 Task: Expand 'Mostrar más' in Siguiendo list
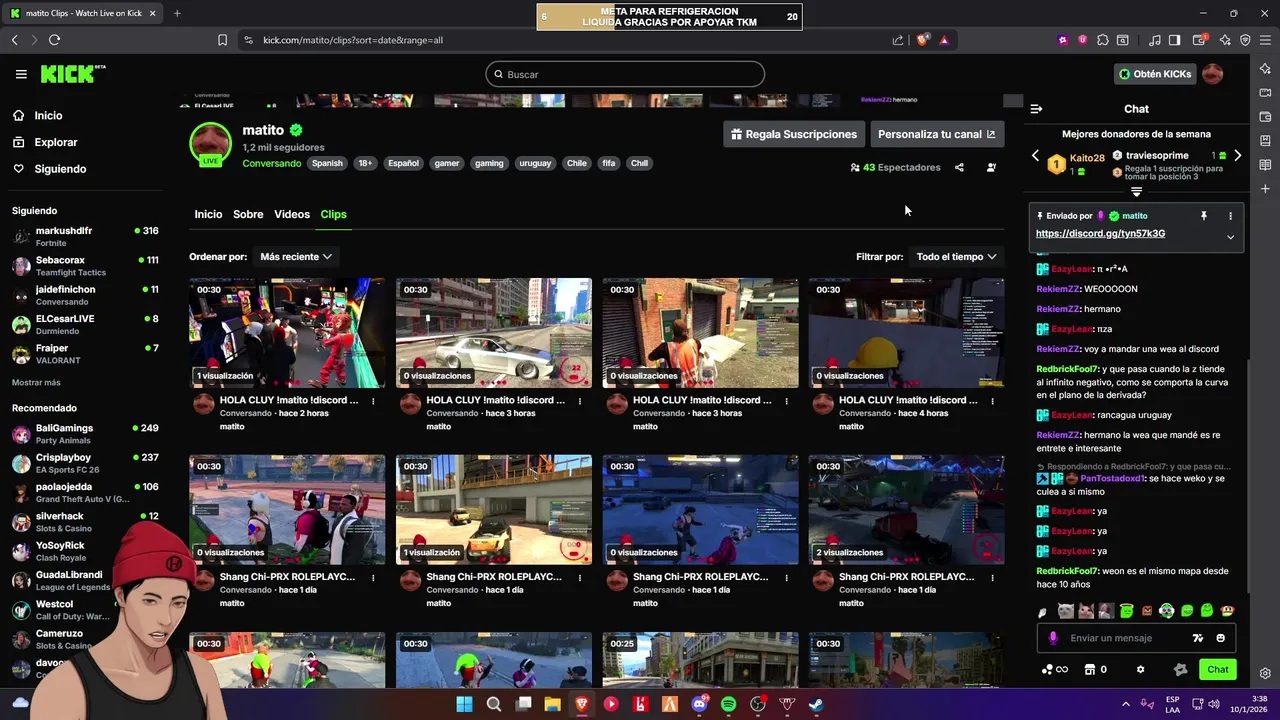click(x=36, y=383)
